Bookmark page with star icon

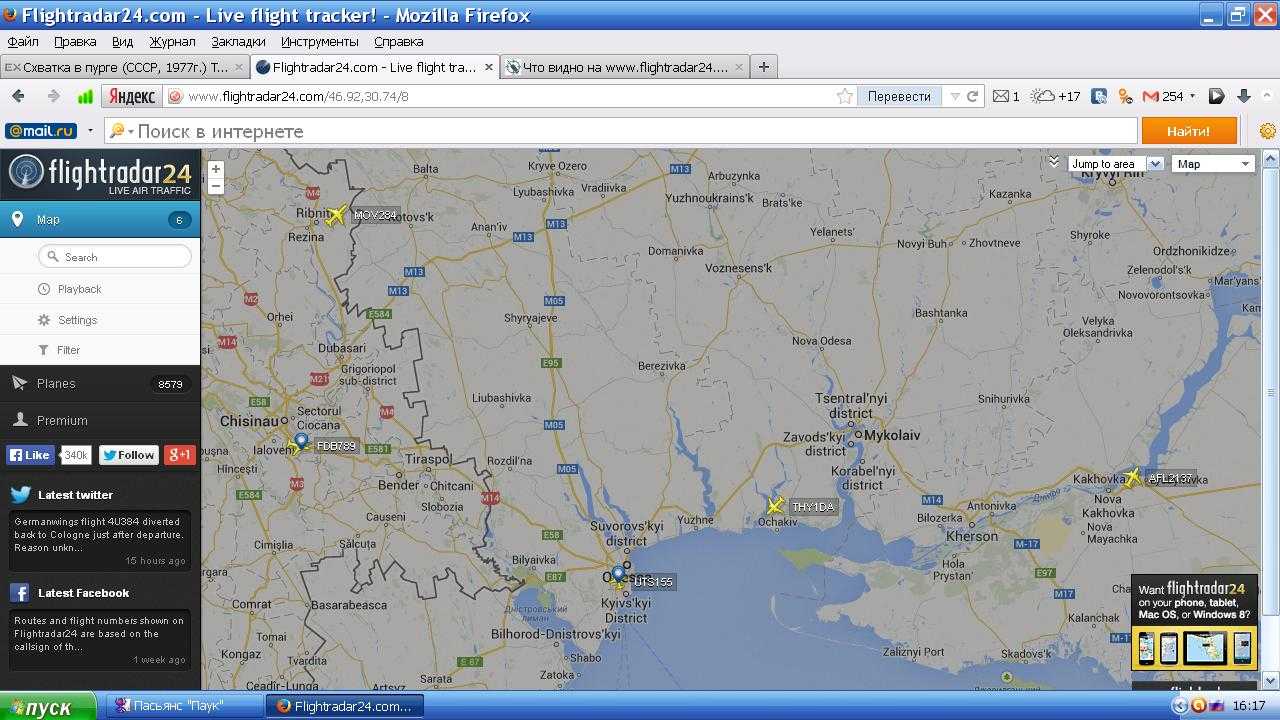coord(845,96)
